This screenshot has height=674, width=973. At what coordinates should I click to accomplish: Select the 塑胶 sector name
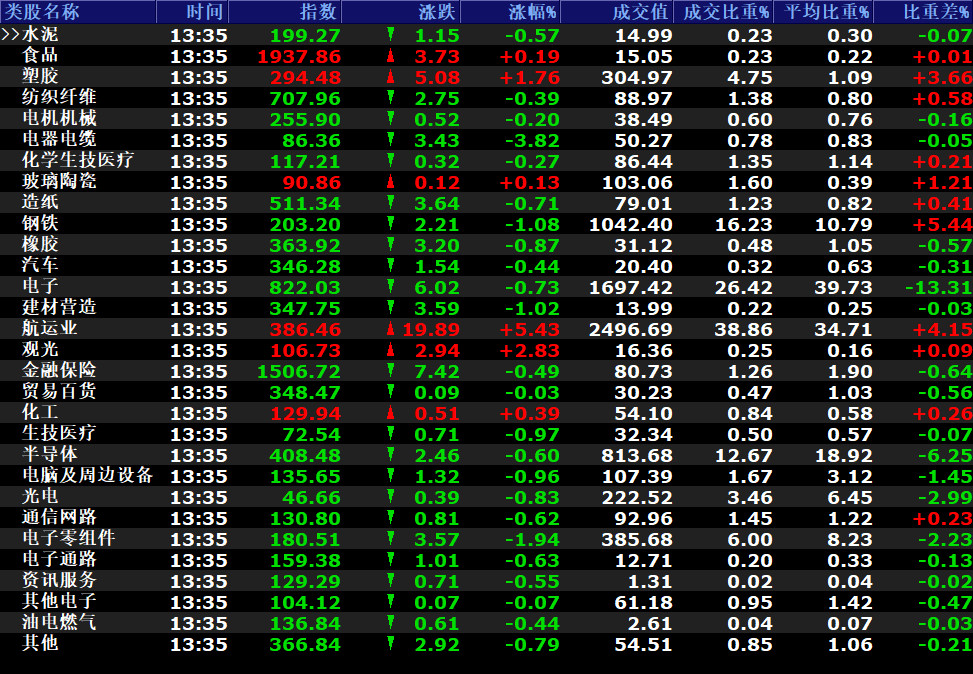(x=40, y=76)
